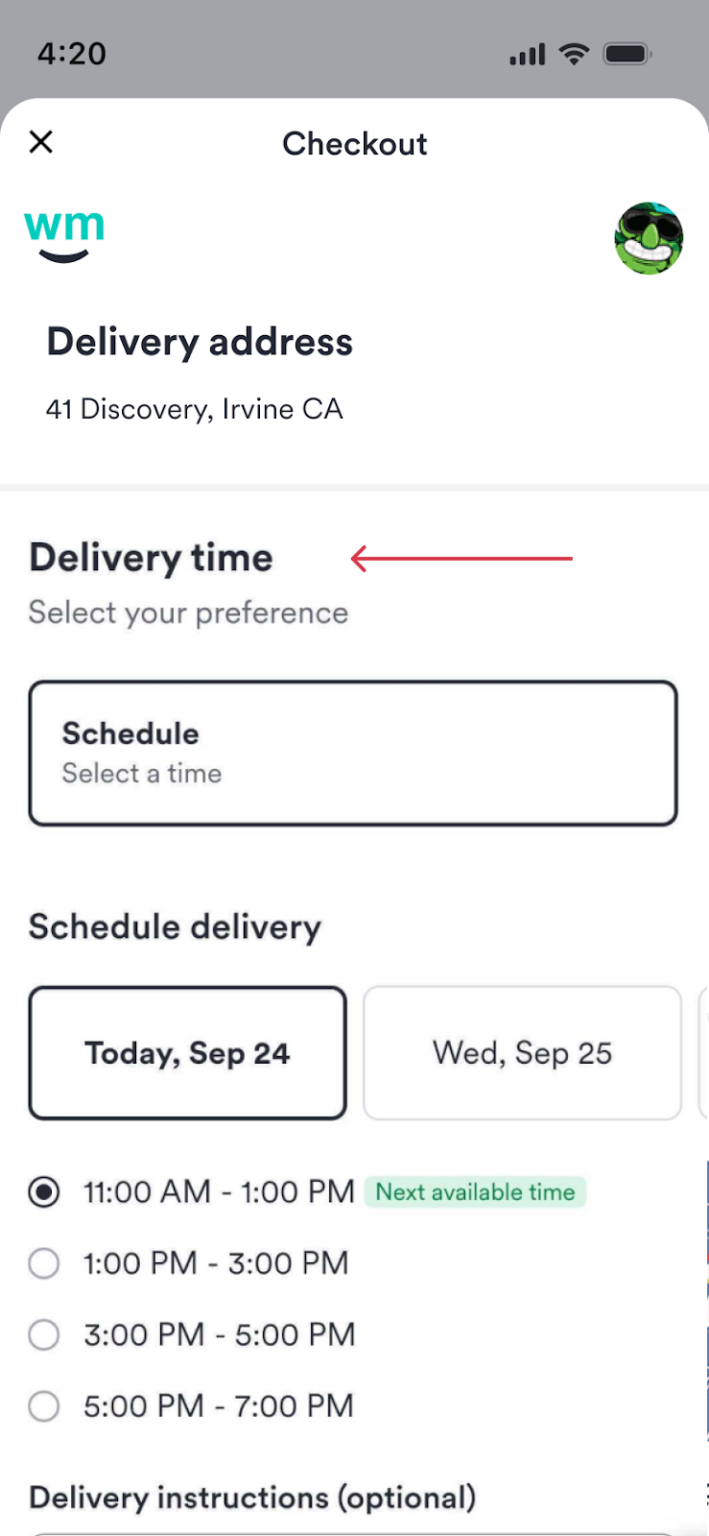709x1536 pixels.
Task: Select Today, Sep 24 delivery date
Action: coord(186,1052)
